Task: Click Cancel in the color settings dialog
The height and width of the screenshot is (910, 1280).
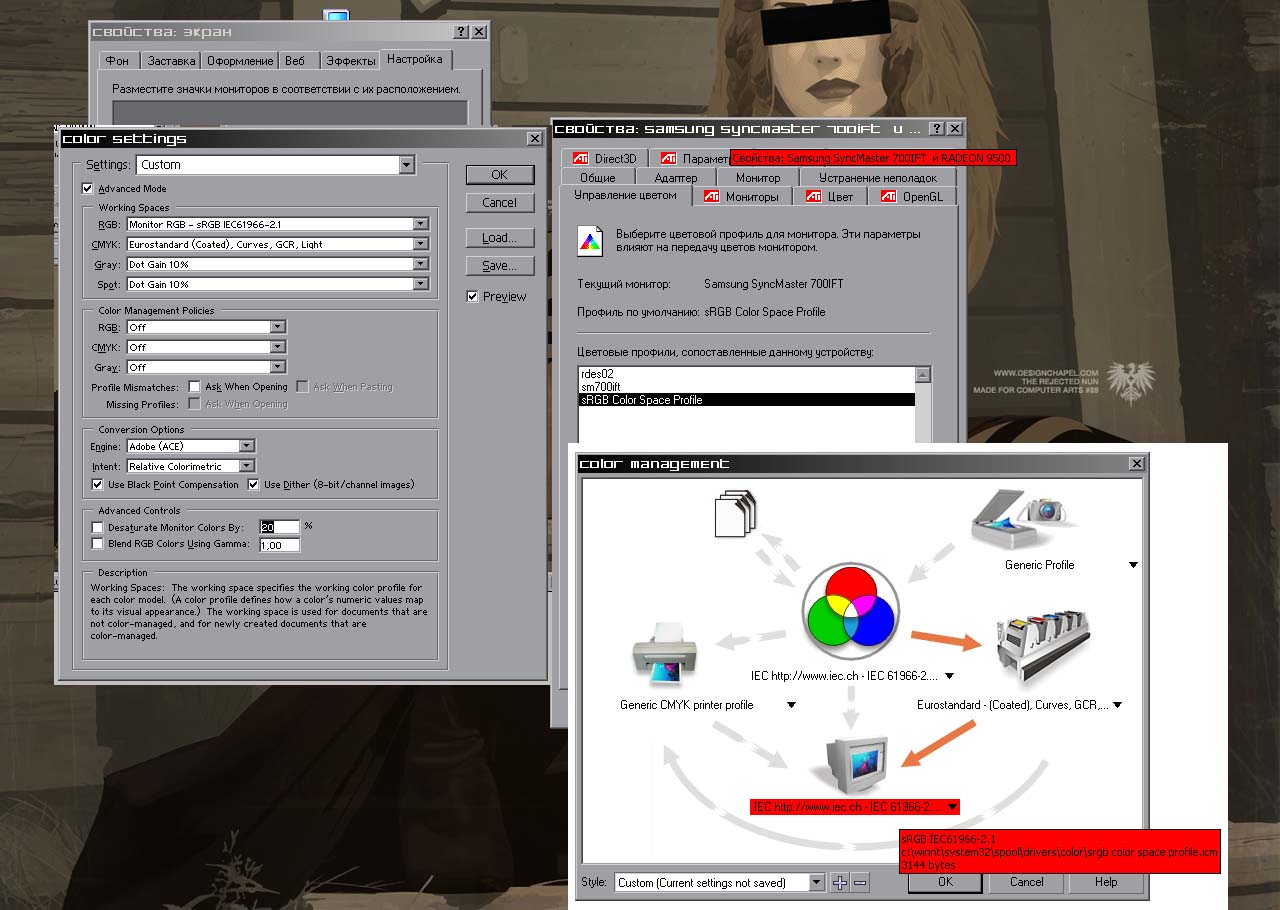Action: pos(500,202)
